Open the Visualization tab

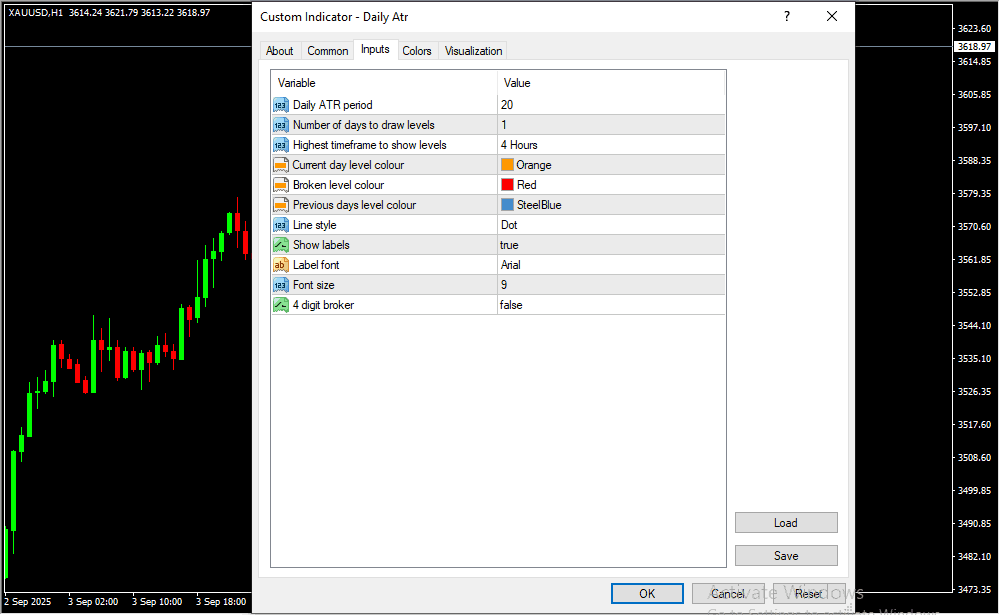tap(474, 51)
